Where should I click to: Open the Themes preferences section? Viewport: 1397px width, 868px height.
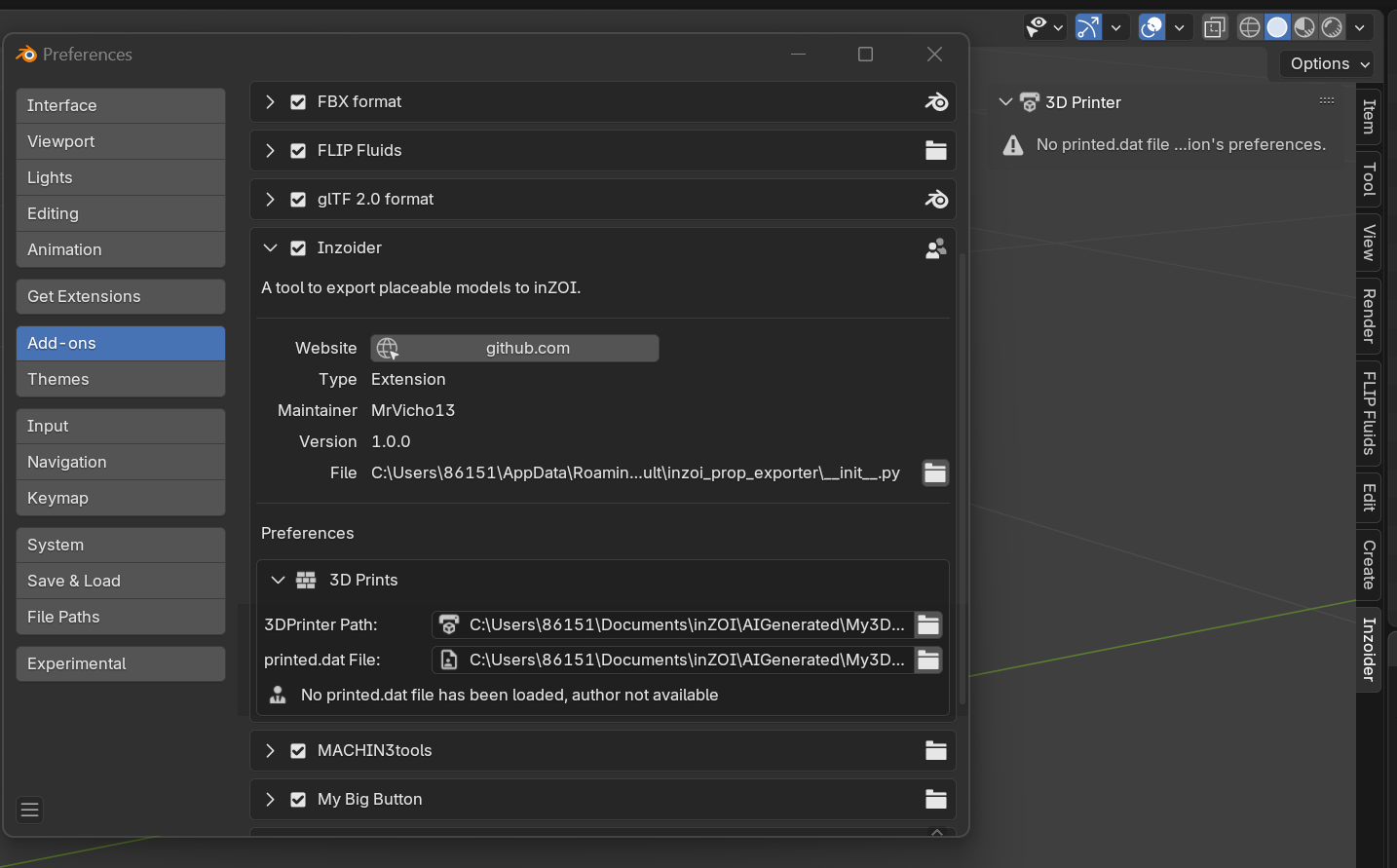[x=121, y=380]
